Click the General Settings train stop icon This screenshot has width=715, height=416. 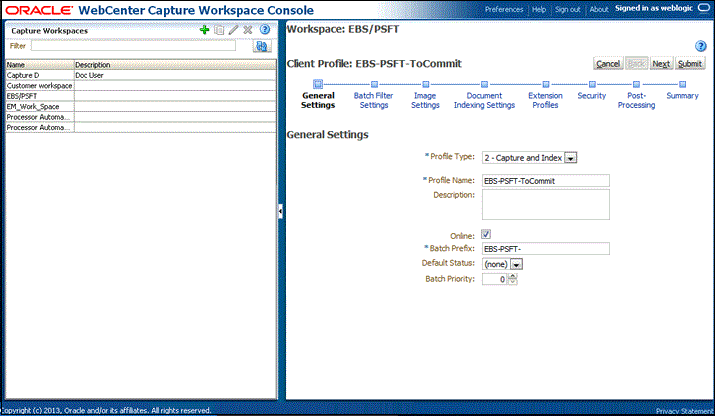[x=318, y=84]
